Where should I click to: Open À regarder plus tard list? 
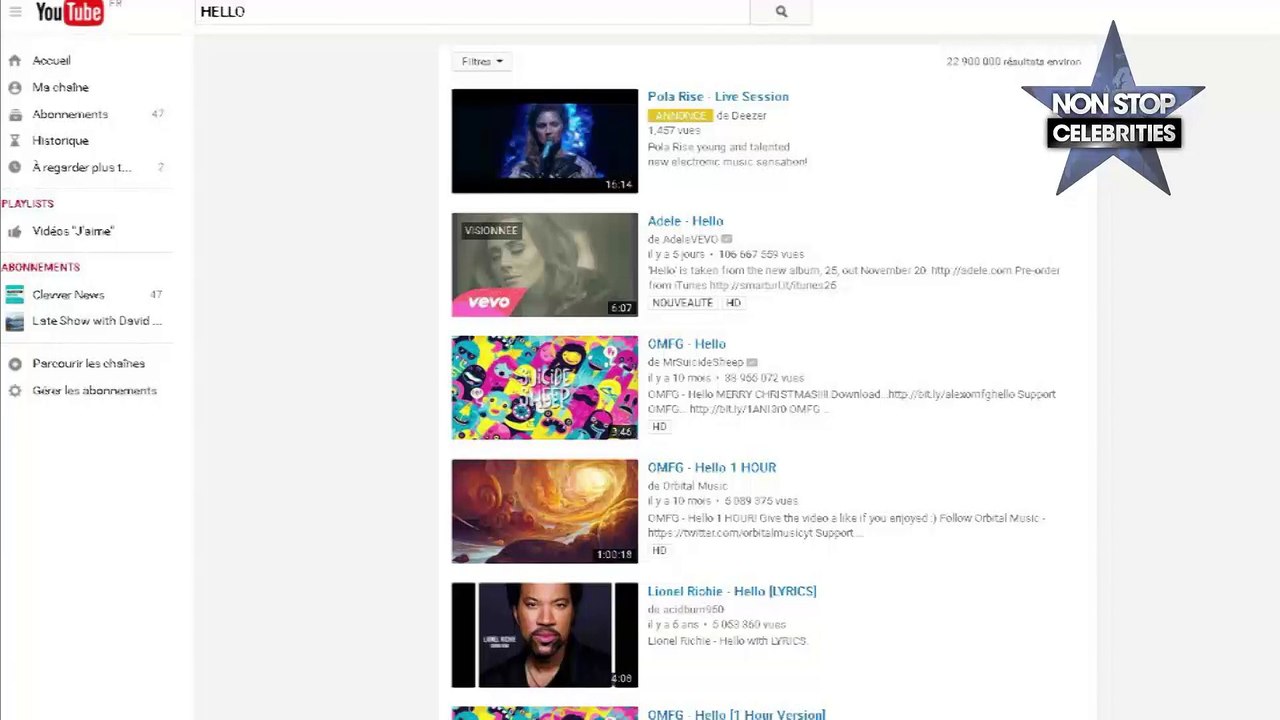tap(82, 168)
